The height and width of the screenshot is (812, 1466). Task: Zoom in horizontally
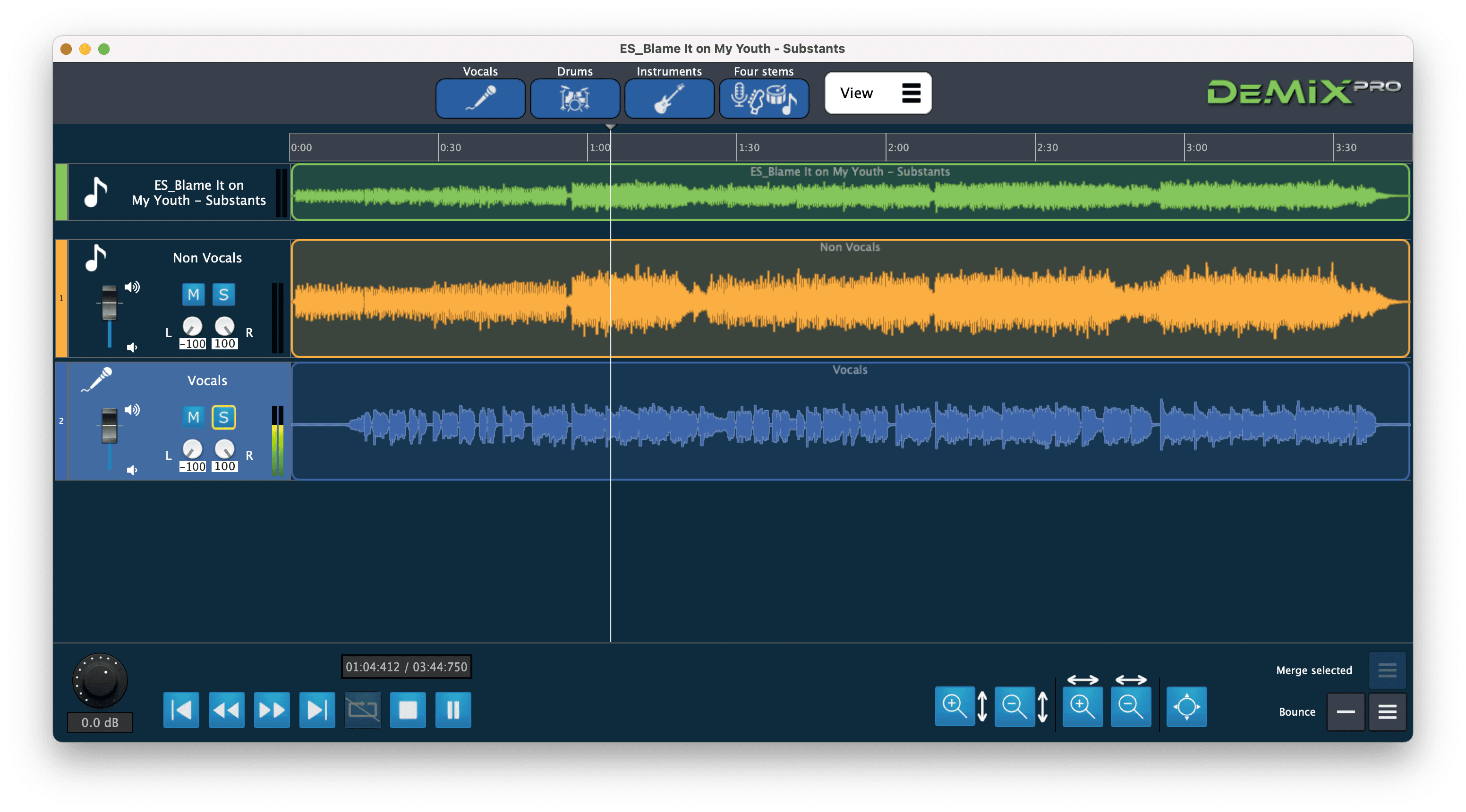click(1083, 706)
